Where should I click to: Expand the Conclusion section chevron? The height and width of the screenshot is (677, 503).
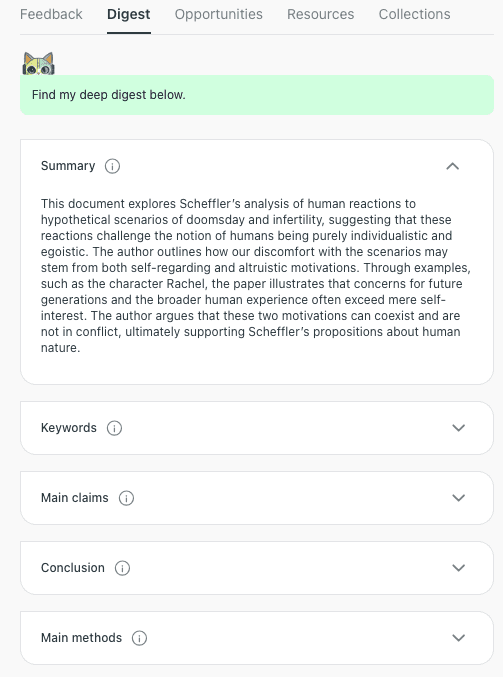(x=459, y=568)
